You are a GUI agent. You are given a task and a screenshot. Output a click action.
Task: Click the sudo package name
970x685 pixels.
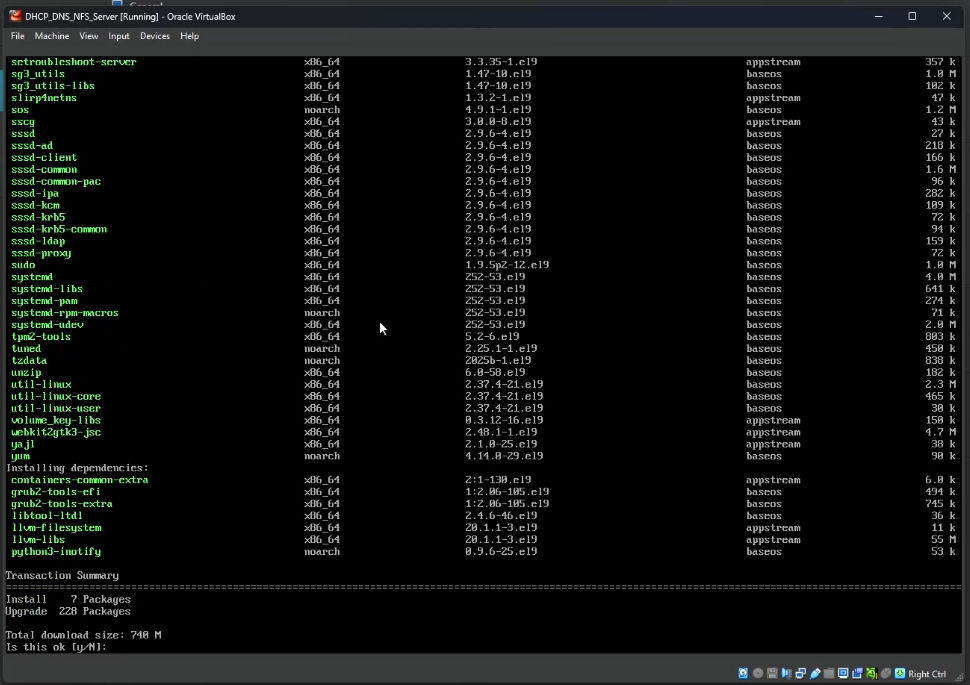[x=23, y=265]
